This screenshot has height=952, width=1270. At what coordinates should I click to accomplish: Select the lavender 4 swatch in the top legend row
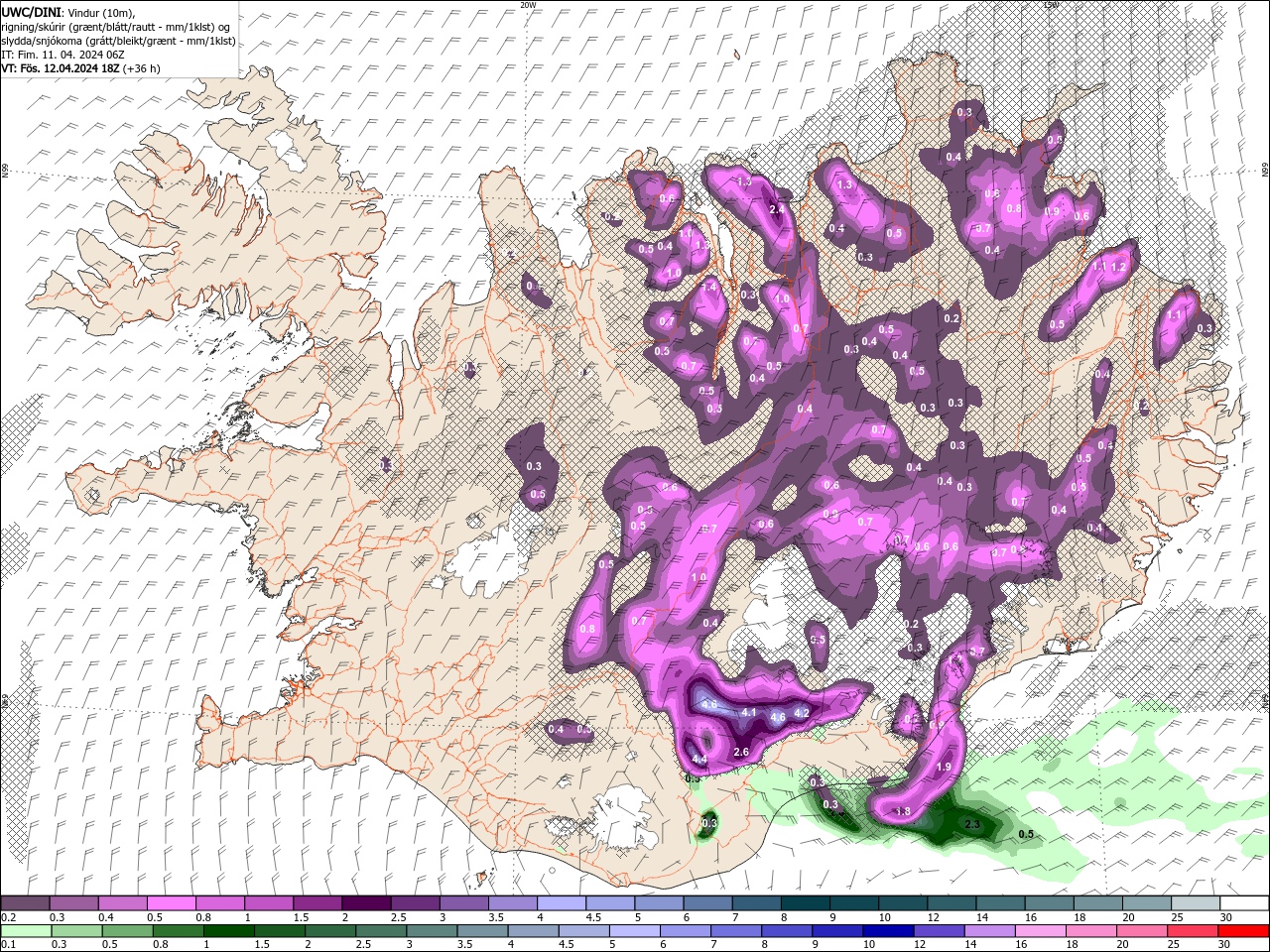(x=562, y=903)
